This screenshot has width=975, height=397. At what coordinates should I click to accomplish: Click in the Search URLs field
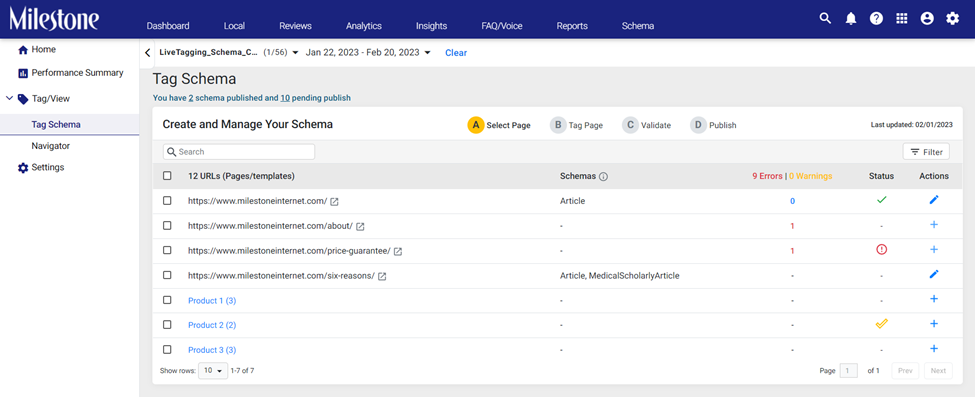pyautogui.click(x=239, y=152)
